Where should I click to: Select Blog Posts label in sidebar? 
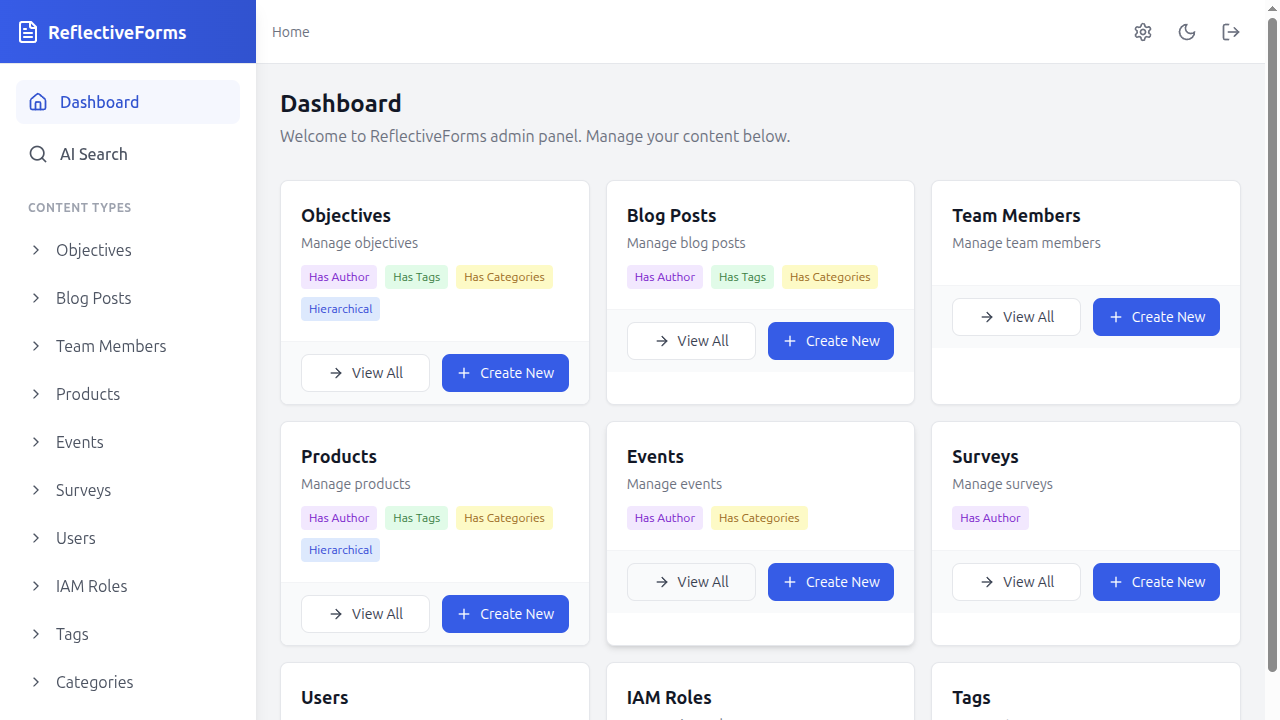tap(94, 298)
